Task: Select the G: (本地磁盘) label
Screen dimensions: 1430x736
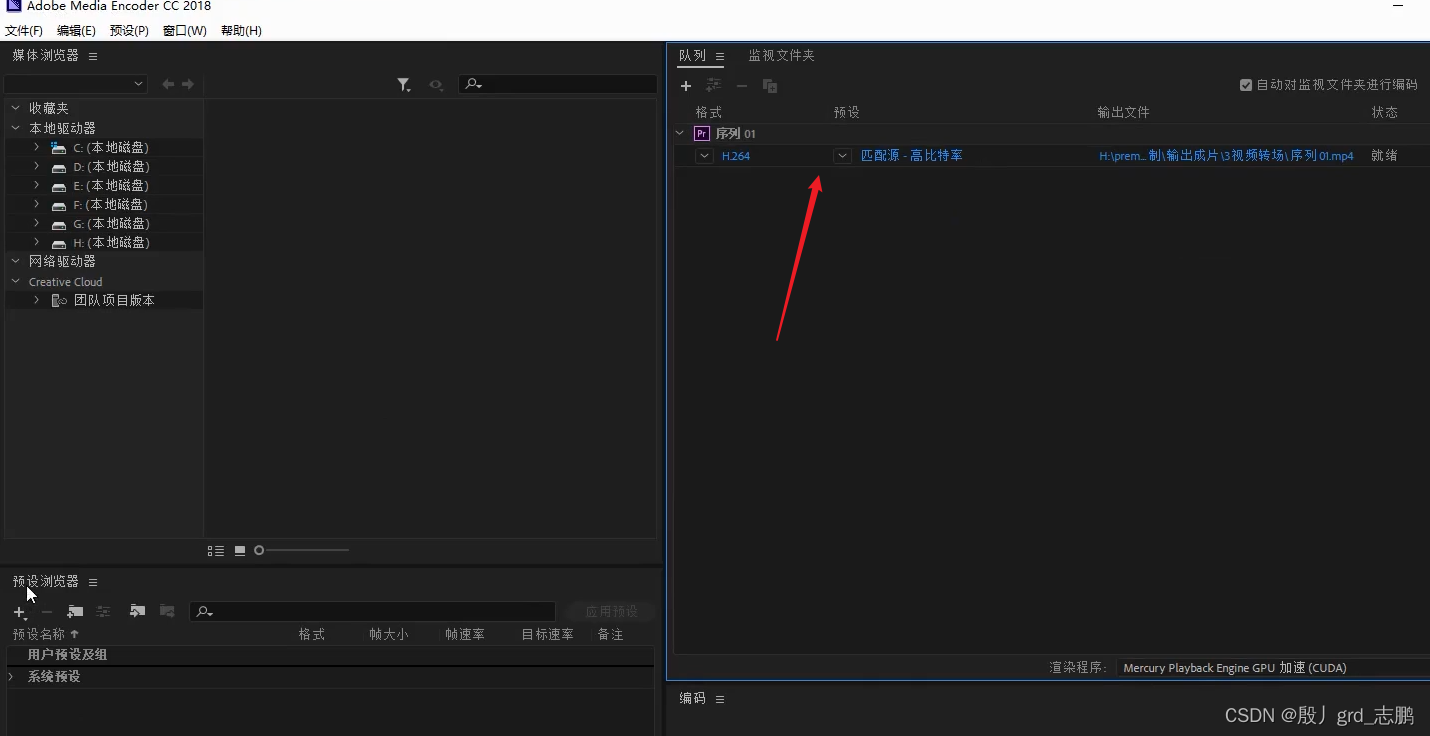Action: [x=111, y=223]
